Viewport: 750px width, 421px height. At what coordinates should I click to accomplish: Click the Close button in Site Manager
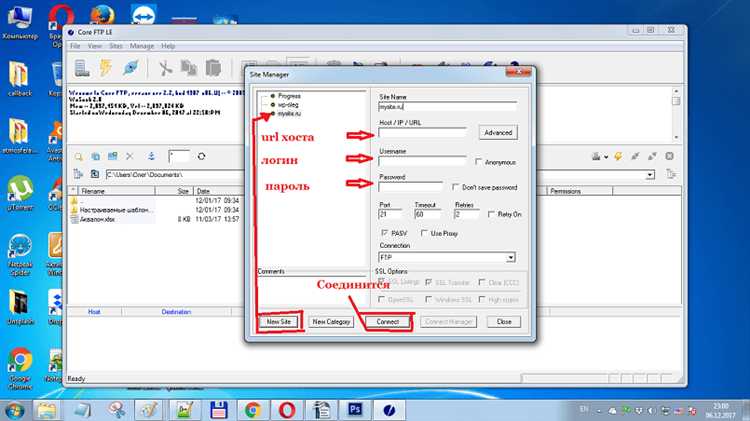504,321
